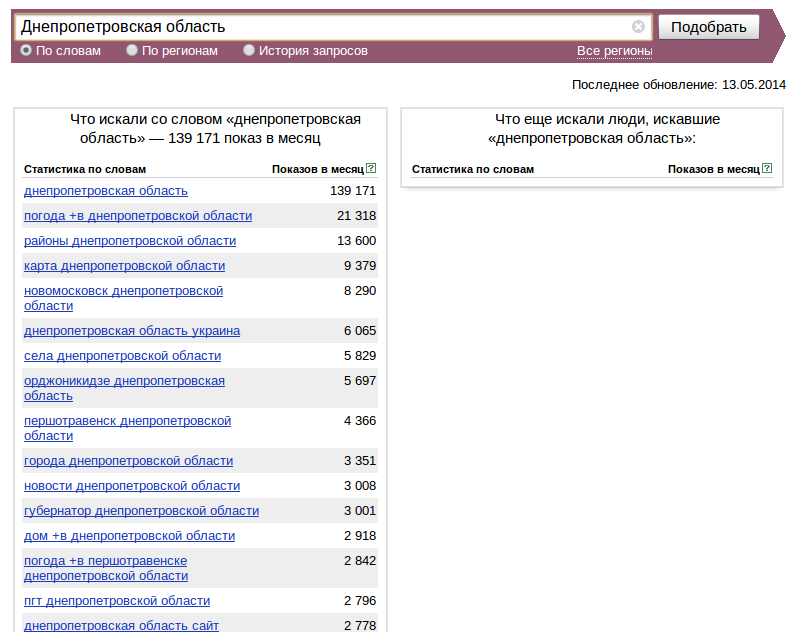
Task: Open the link 'днепропетровская область украина'
Action: [132, 331]
